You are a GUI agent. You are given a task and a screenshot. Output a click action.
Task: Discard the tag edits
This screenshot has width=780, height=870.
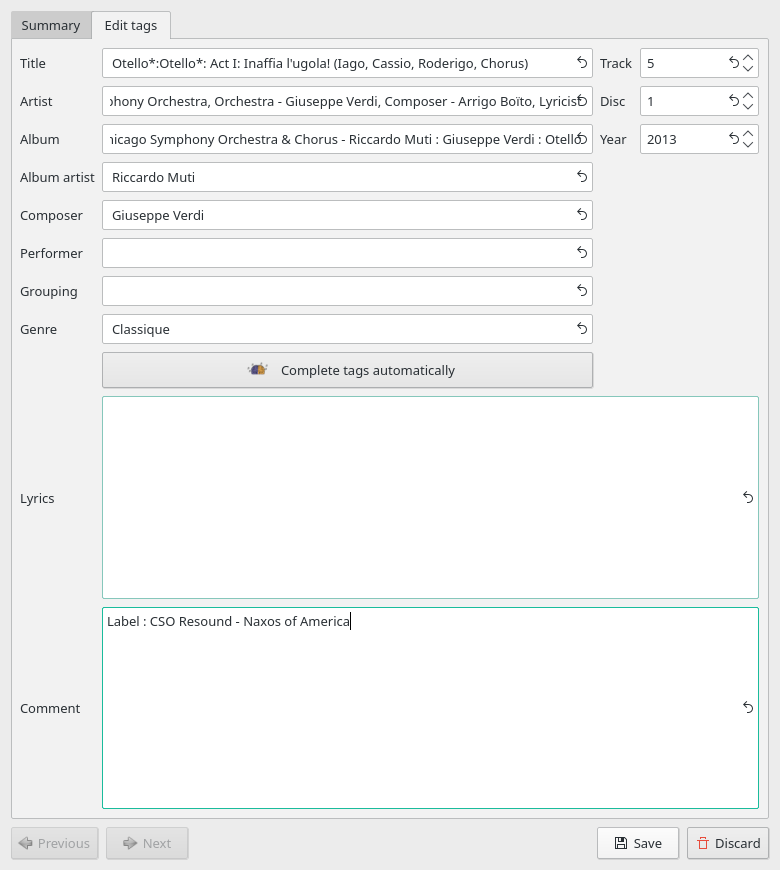click(x=728, y=843)
